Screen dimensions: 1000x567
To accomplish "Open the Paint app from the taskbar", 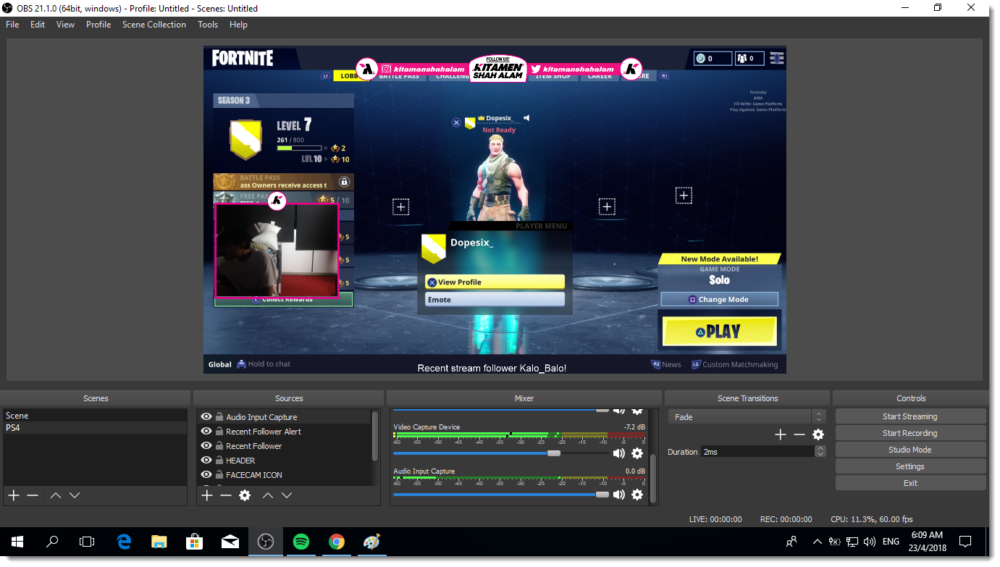I will [372, 542].
